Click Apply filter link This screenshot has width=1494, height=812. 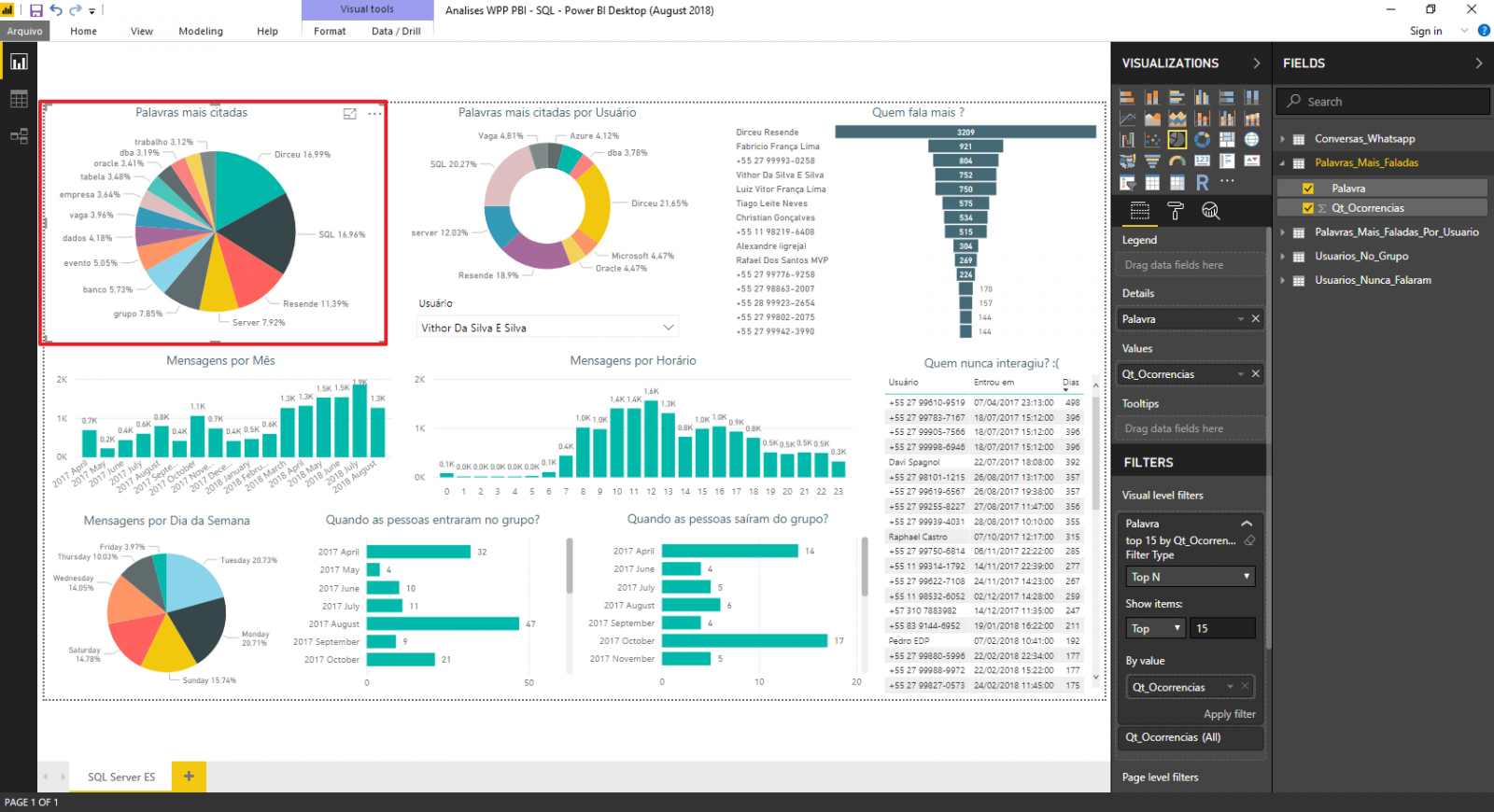point(1229,714)
